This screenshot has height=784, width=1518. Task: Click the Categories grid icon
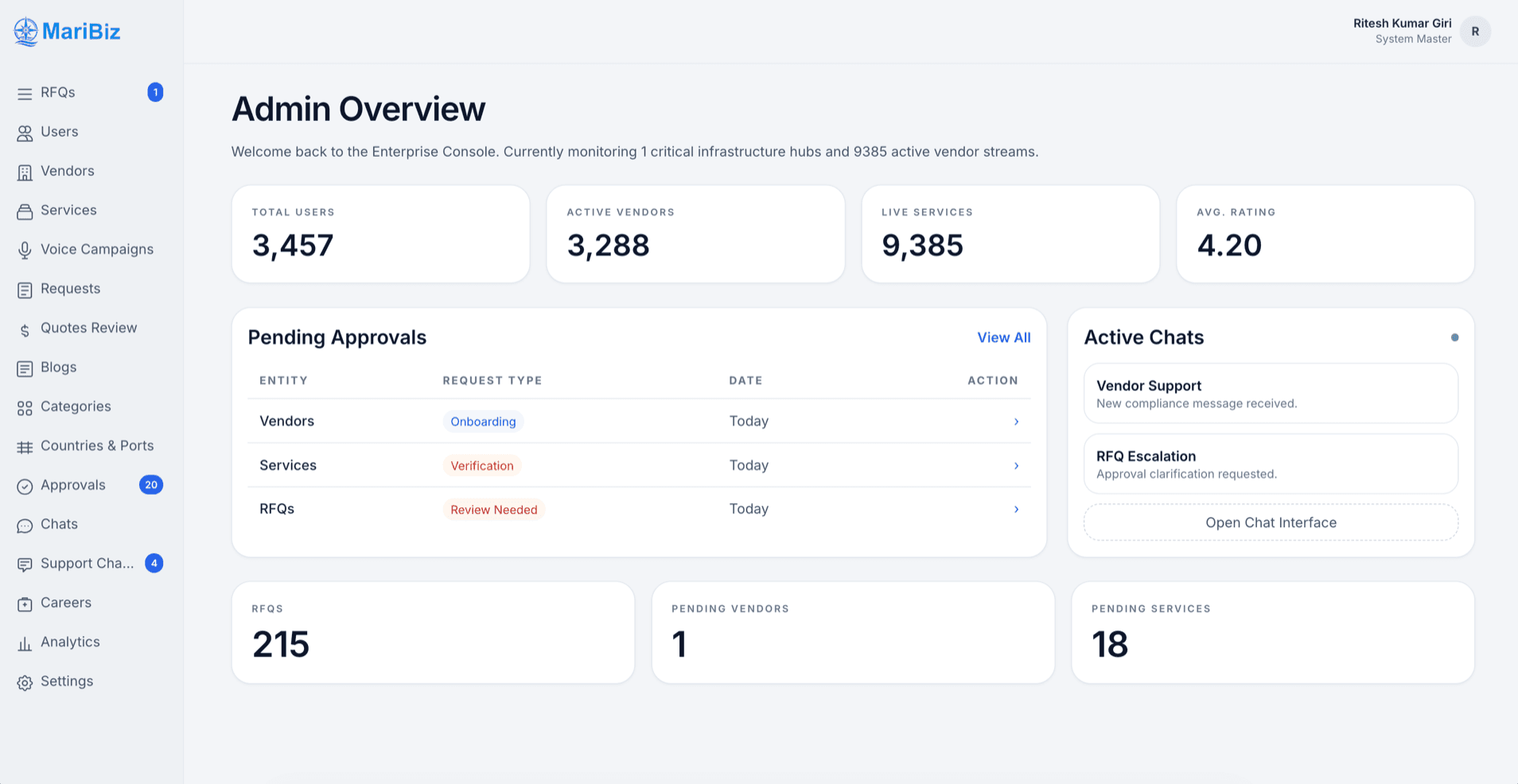pos(25,408)
